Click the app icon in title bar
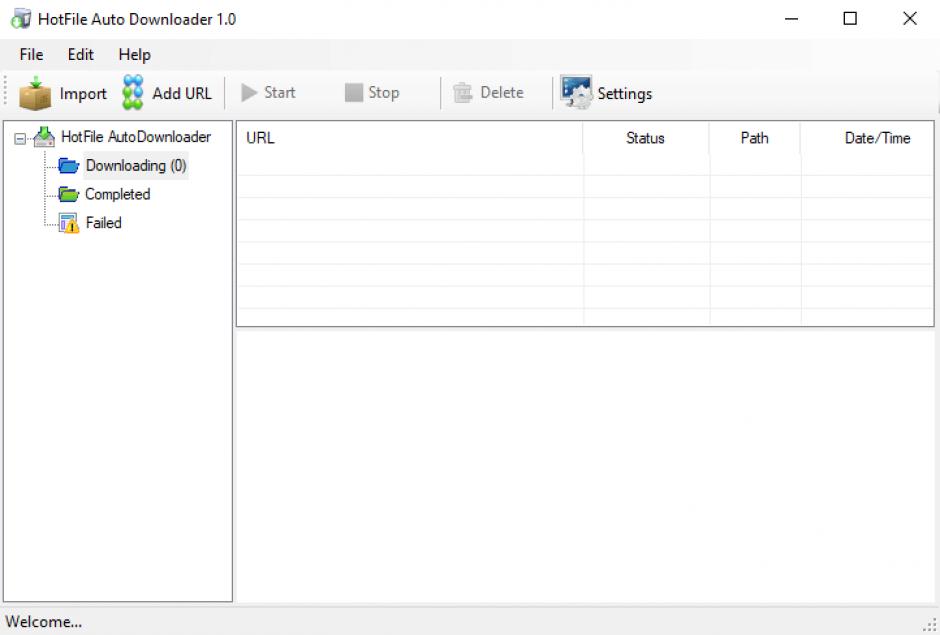This screenshot has height=635, width=940. (x=21, y=19)
